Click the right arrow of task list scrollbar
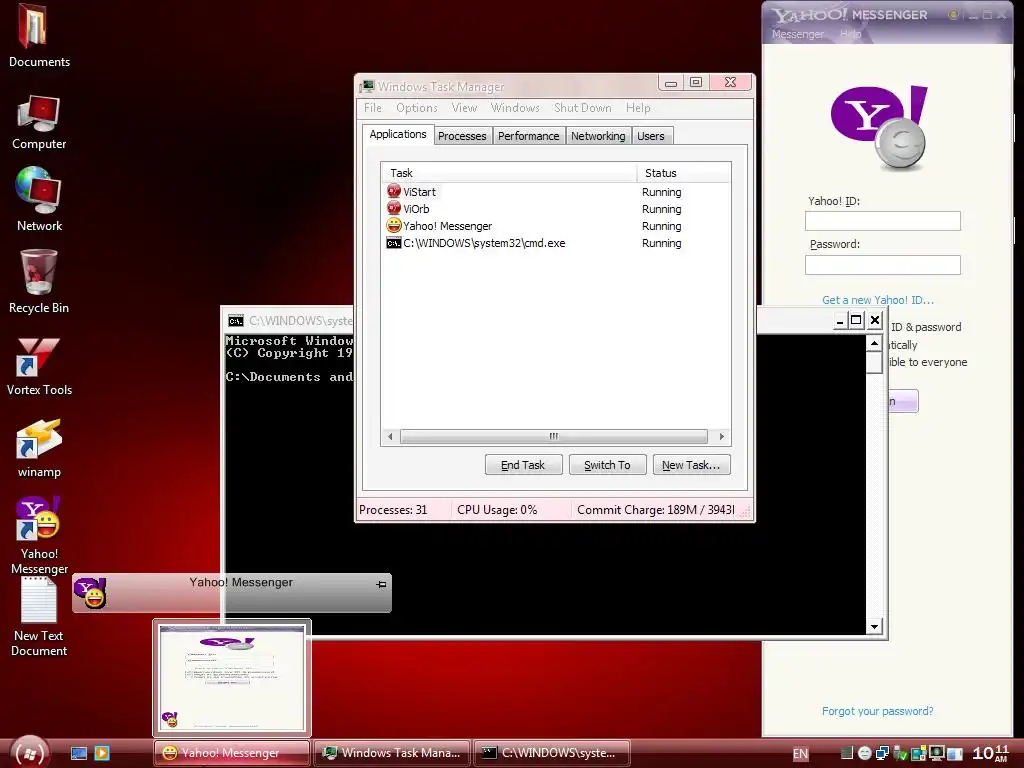The width and height of the screenshot is (1024, 768). (x=721, y=436)
